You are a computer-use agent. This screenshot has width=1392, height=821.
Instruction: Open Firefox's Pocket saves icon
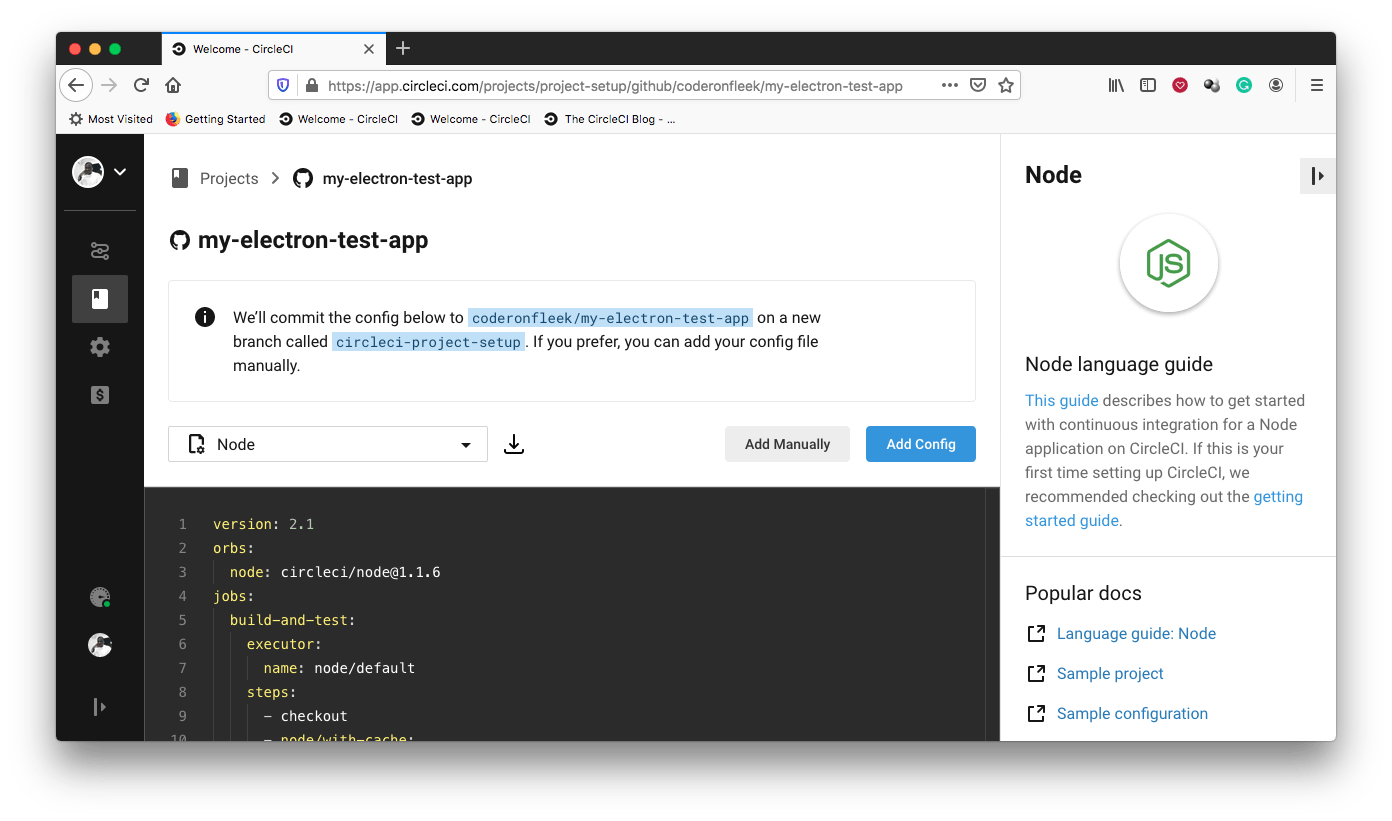coord(1180,85)
